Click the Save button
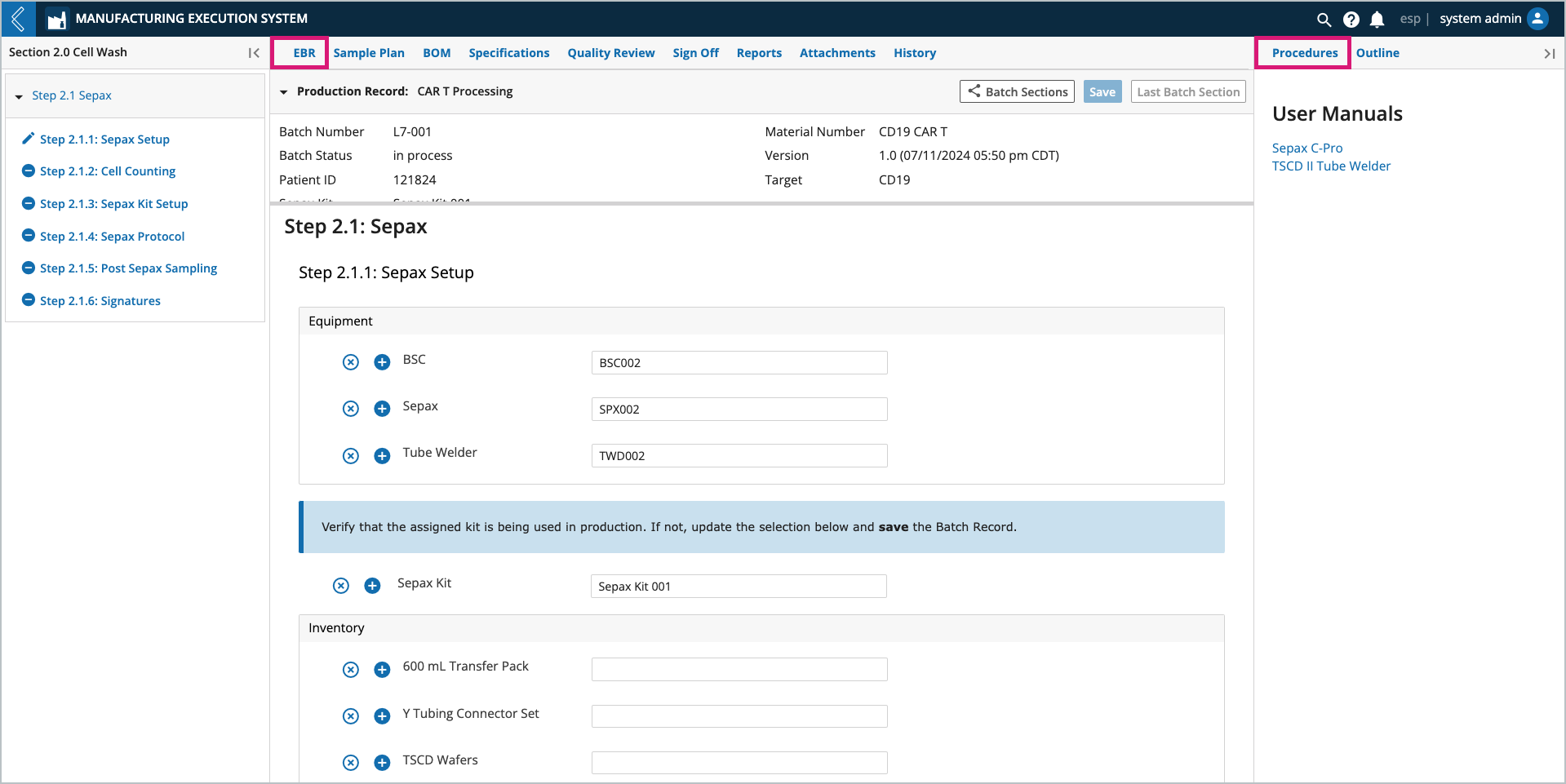Image resolution: width=1566 pixels, height=784 pixels. coord(1102,91)
